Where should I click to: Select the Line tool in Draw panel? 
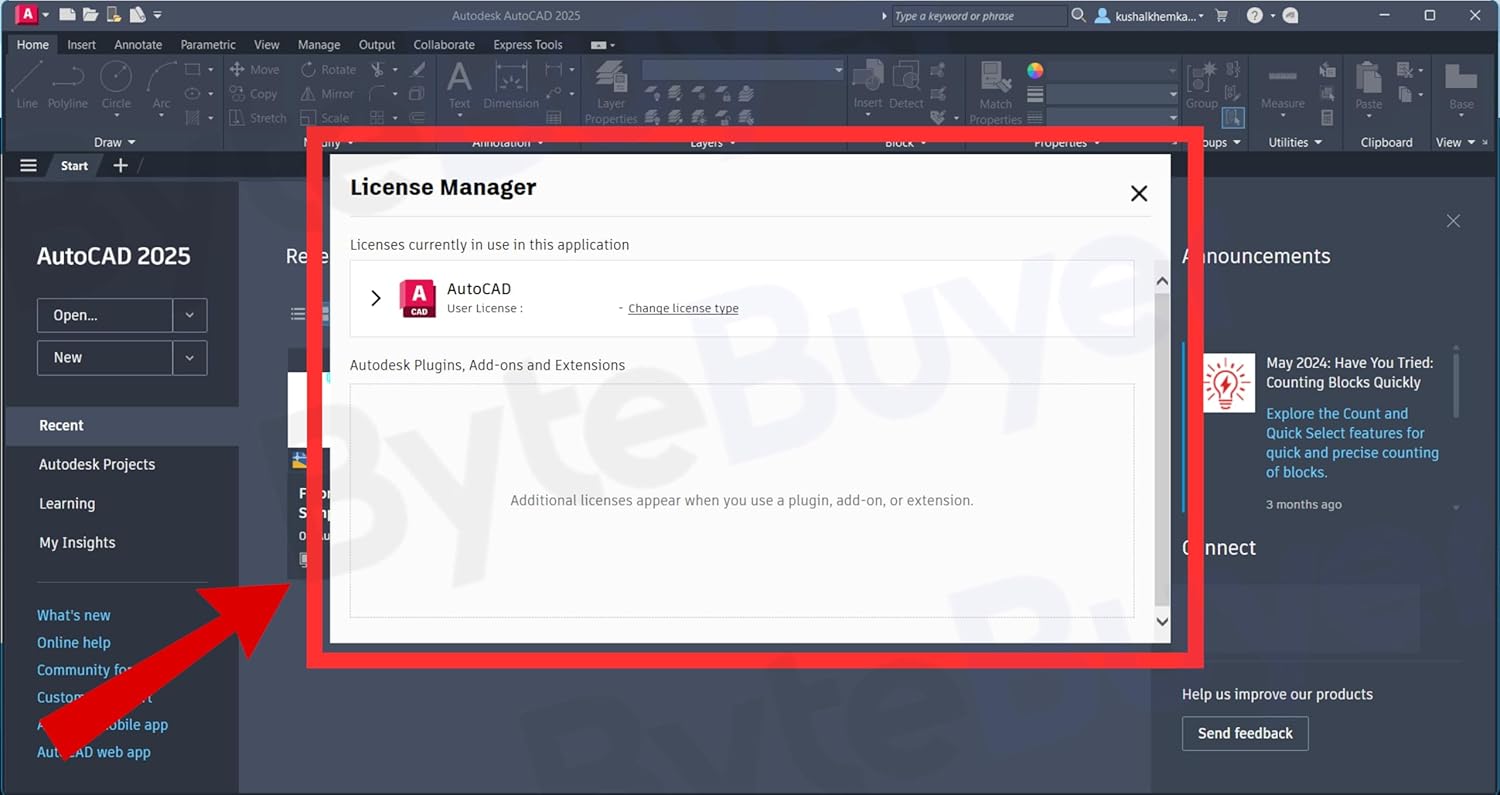(x=27, y=86)
